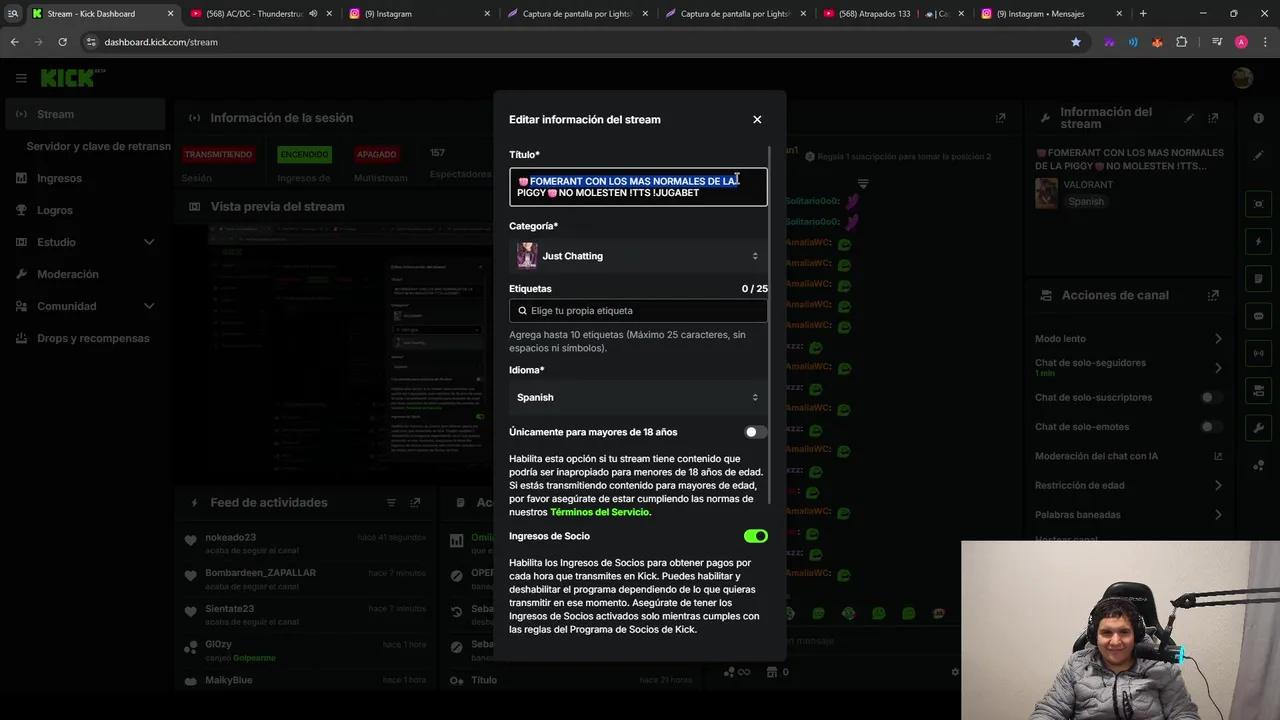Open Palabras baneadas settings
The image size is (1280, 720).
[1129, 515]
